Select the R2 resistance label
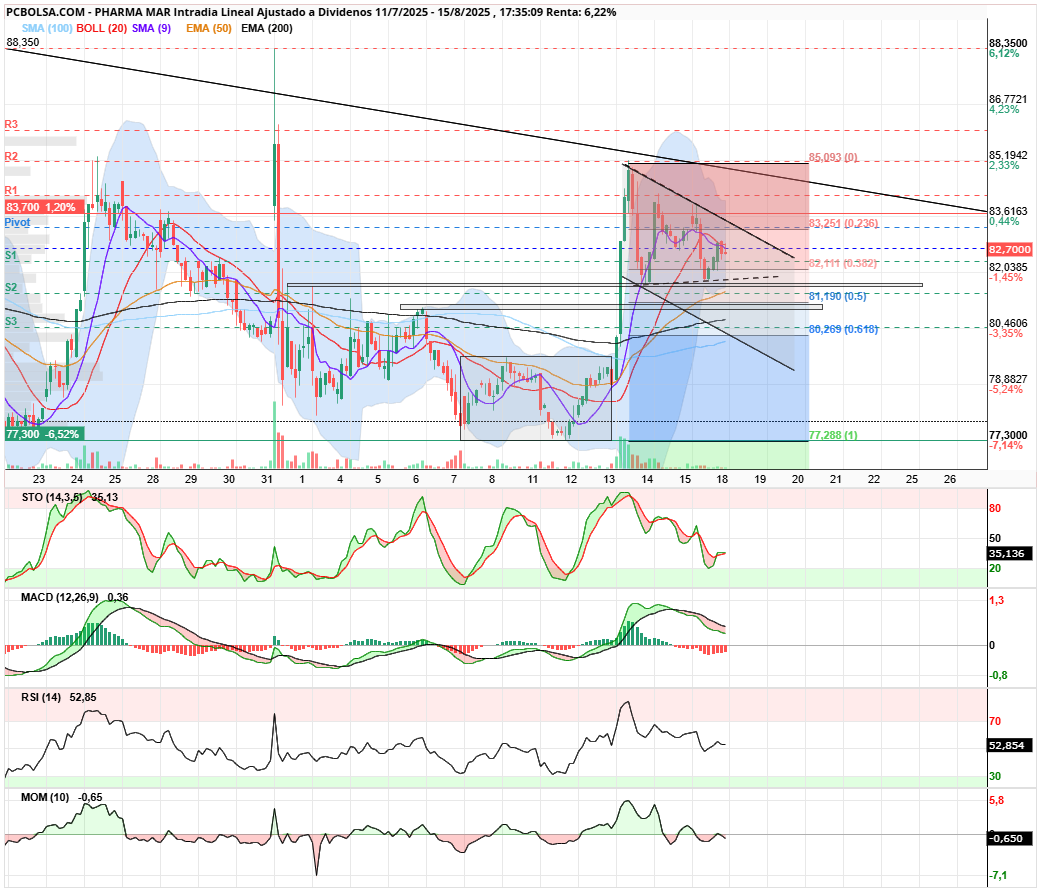 [x=11, y=157]
